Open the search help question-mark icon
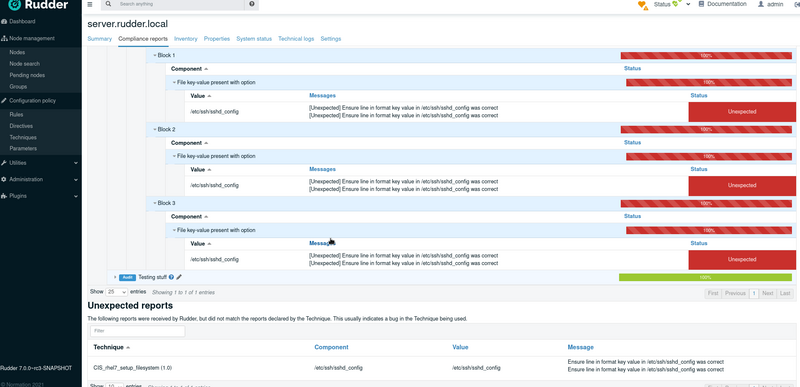800x387 pixels. pos(252,4)
